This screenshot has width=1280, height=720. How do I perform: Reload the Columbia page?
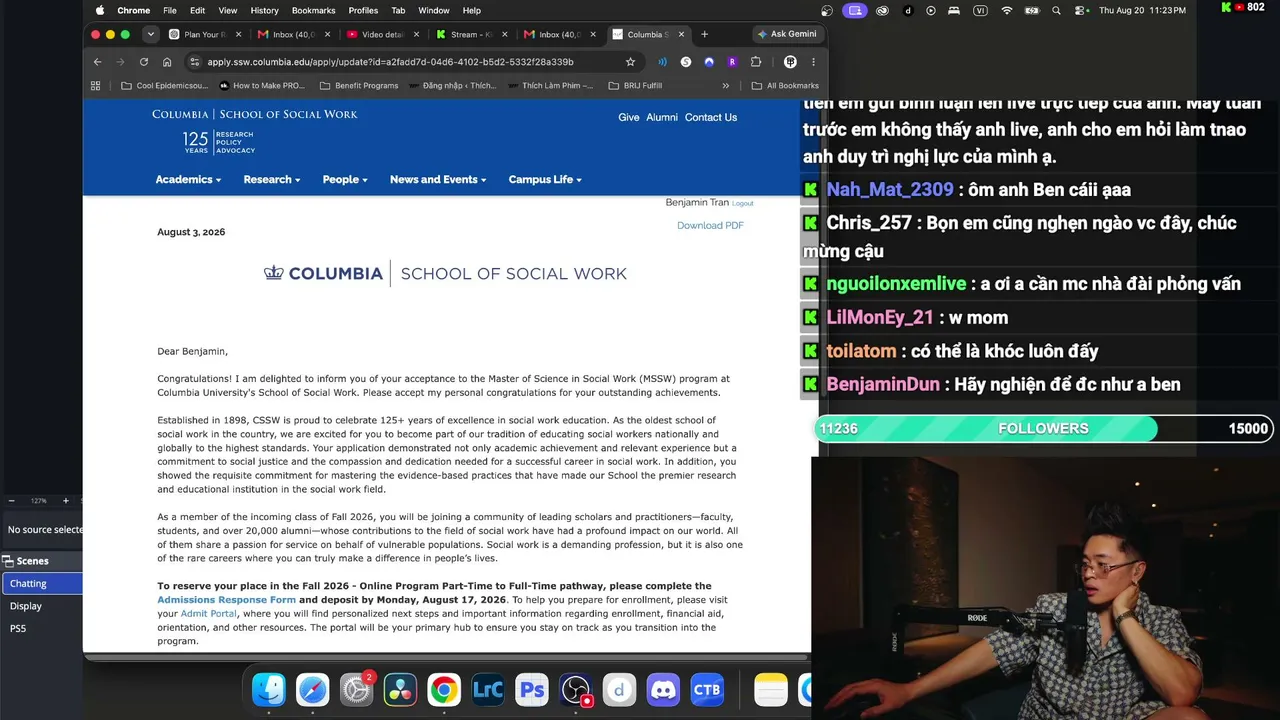[144, 62]
